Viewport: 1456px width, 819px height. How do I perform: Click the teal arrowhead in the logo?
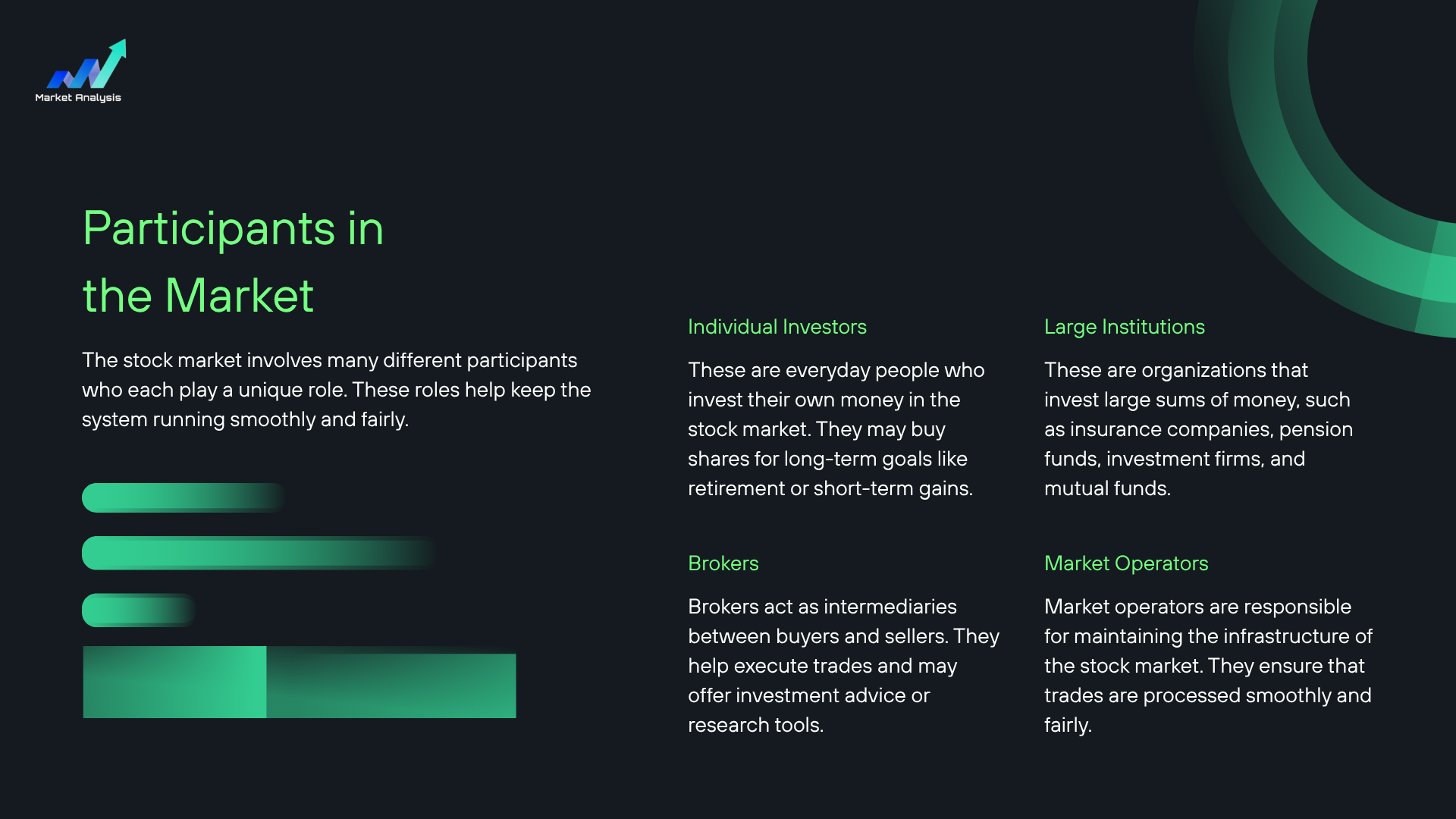click(x=119, y=50)
